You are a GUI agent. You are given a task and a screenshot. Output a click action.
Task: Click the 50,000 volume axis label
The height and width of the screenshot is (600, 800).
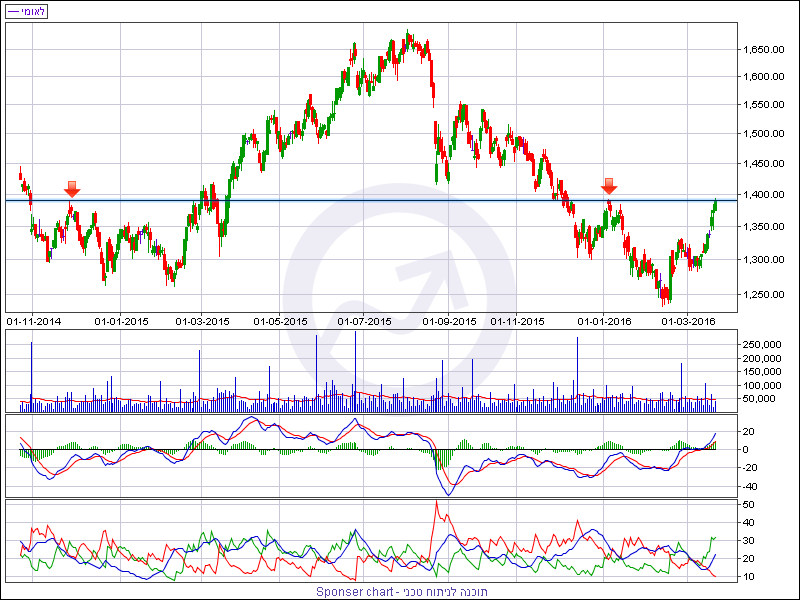(x=768, y=398)
